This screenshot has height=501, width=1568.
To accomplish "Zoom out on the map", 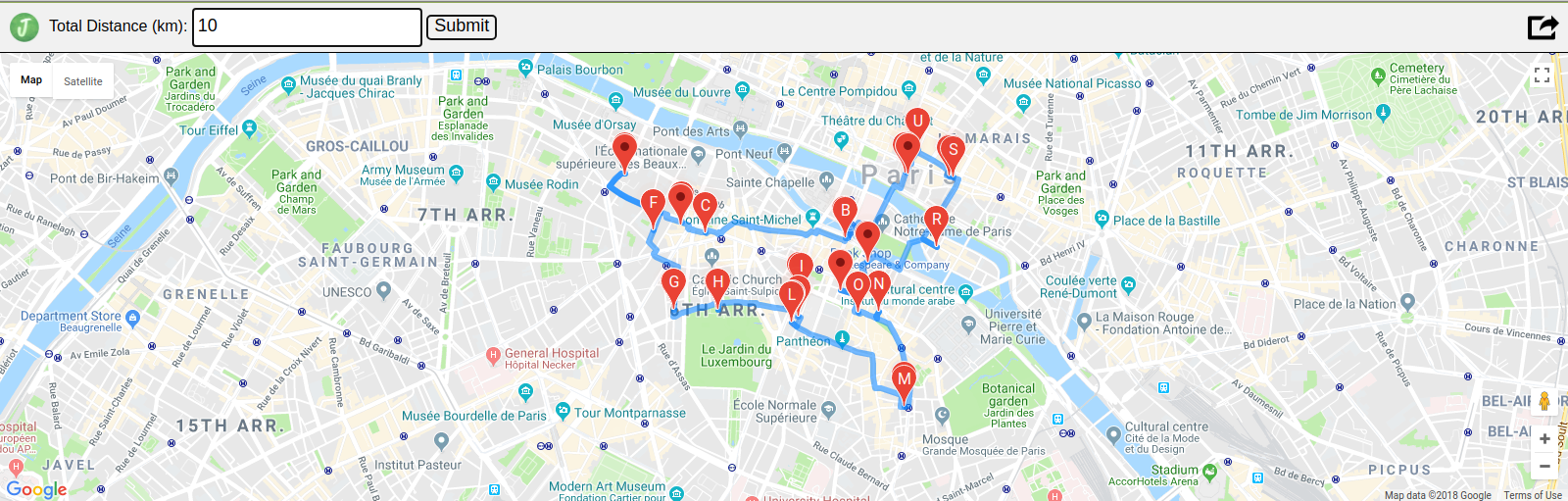I will click(1544, 466).
